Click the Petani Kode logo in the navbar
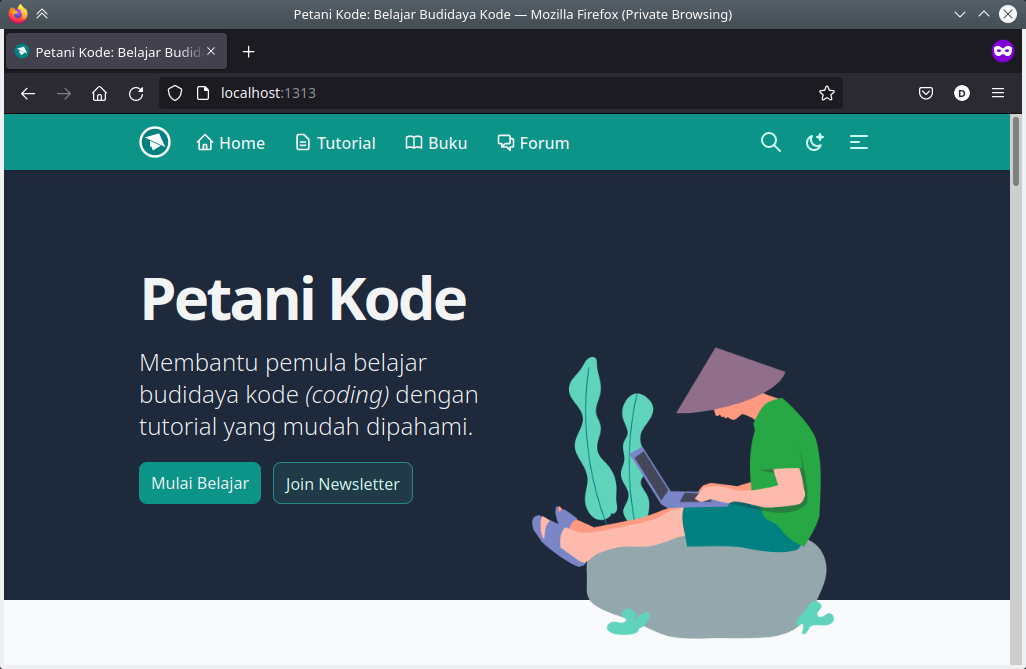 coord(155,142)
